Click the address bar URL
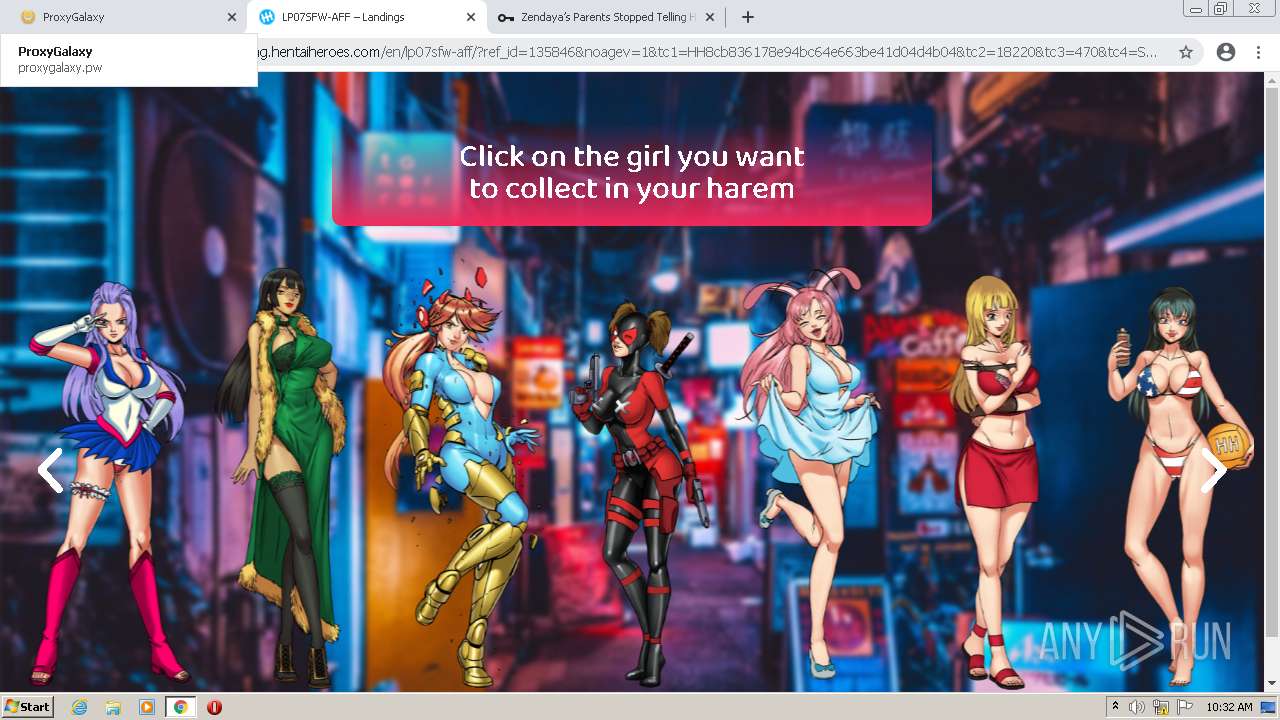 [x=706, y=52]
